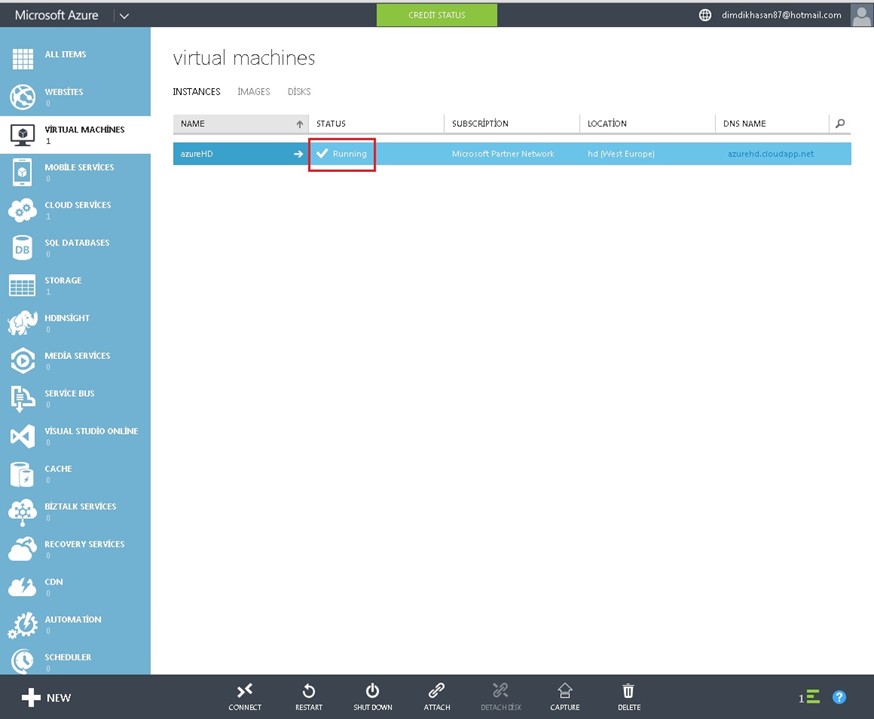874x719 pixels.
Task: Capture the virtual machine image
Action: point(564,695)
